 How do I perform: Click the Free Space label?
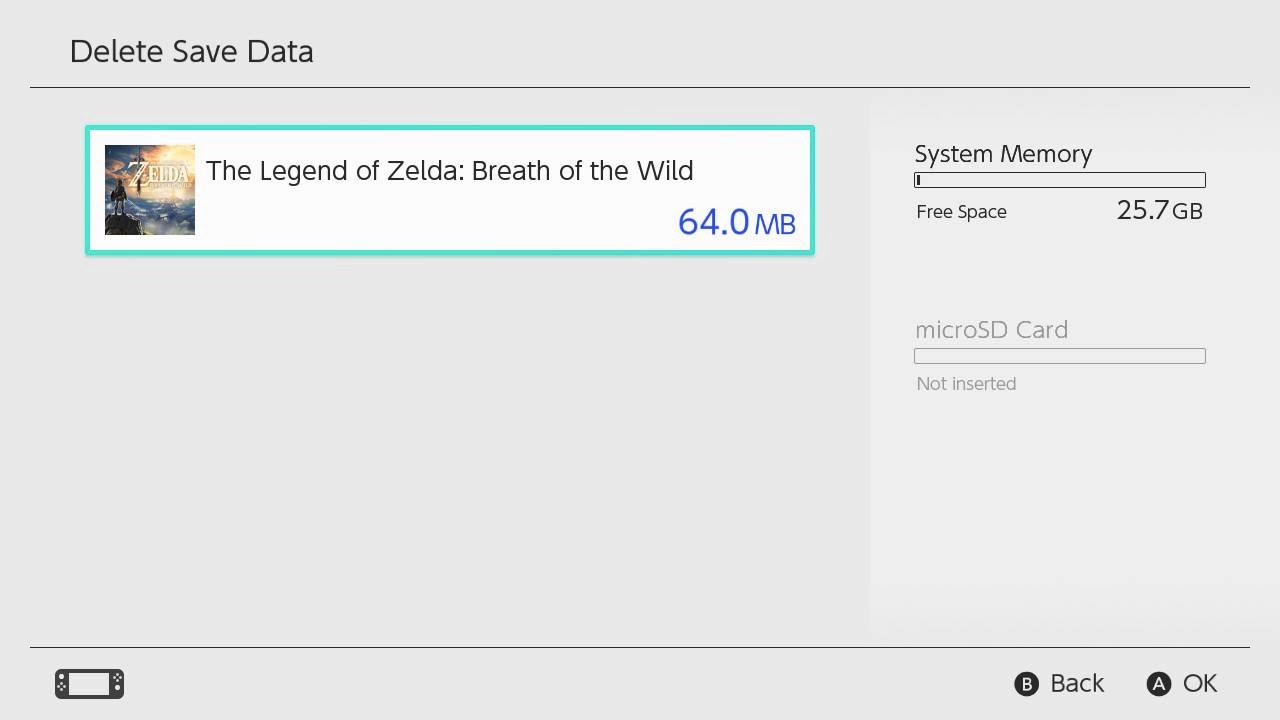[x=961, y=212]
